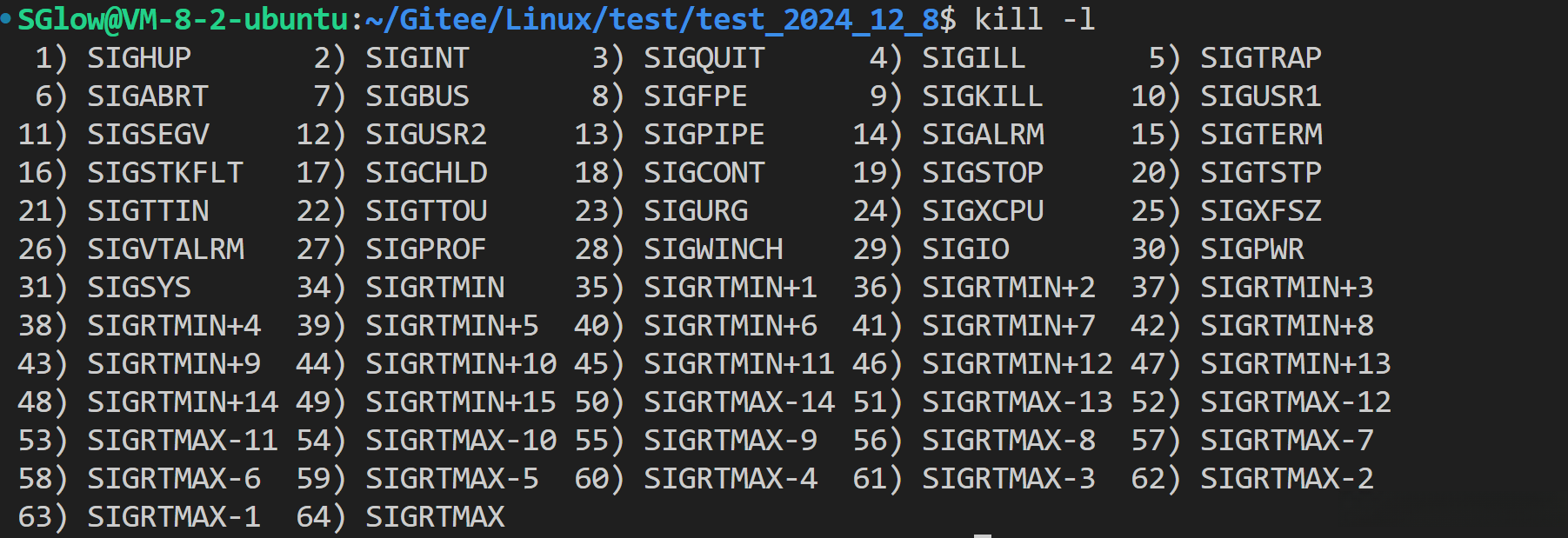Click the 'kill -l' command text

coord(1034,19)
